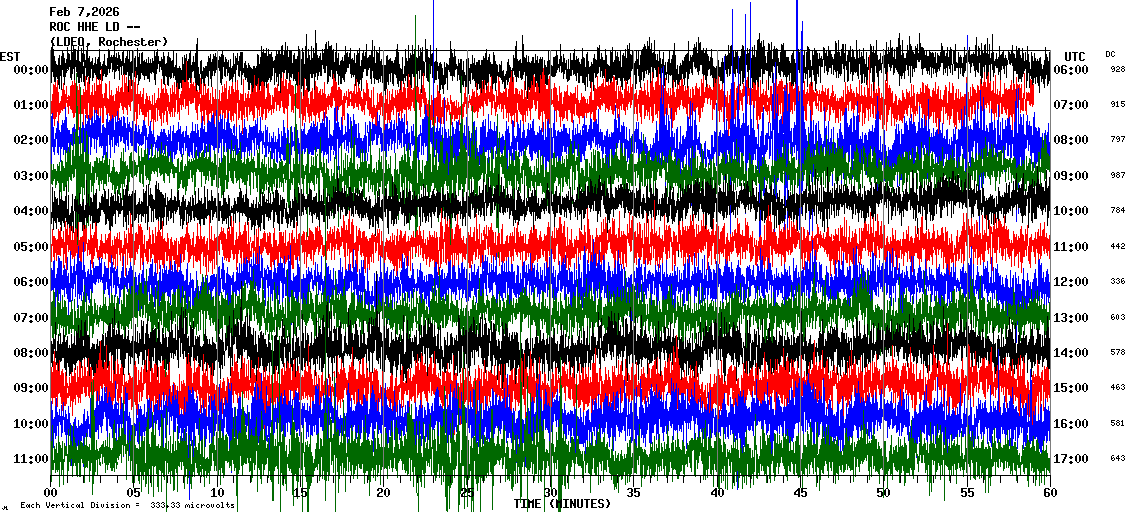
Task: Pick the 07:00 EST trace label
Action: [31, 318]
